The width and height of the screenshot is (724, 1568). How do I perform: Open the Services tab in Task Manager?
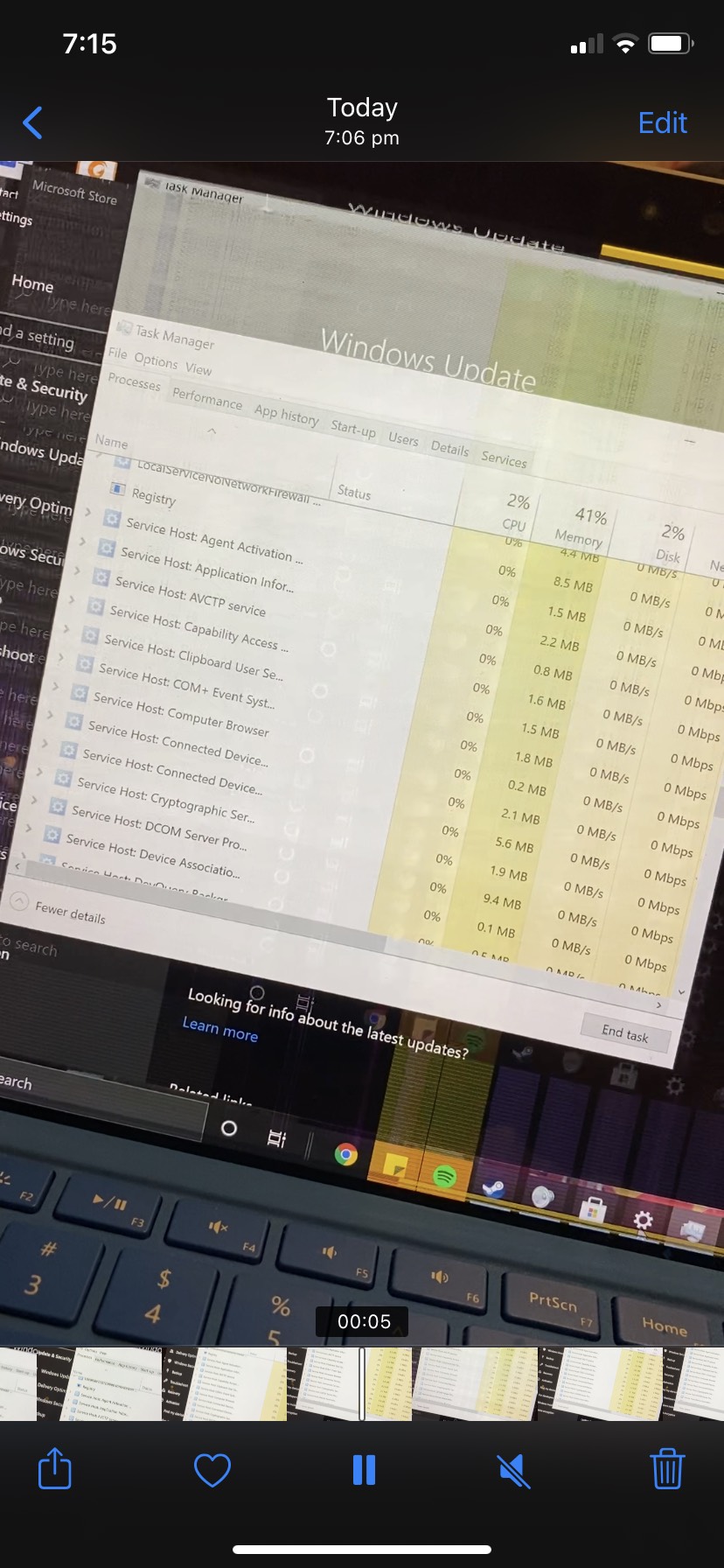(x=505, y=459)
